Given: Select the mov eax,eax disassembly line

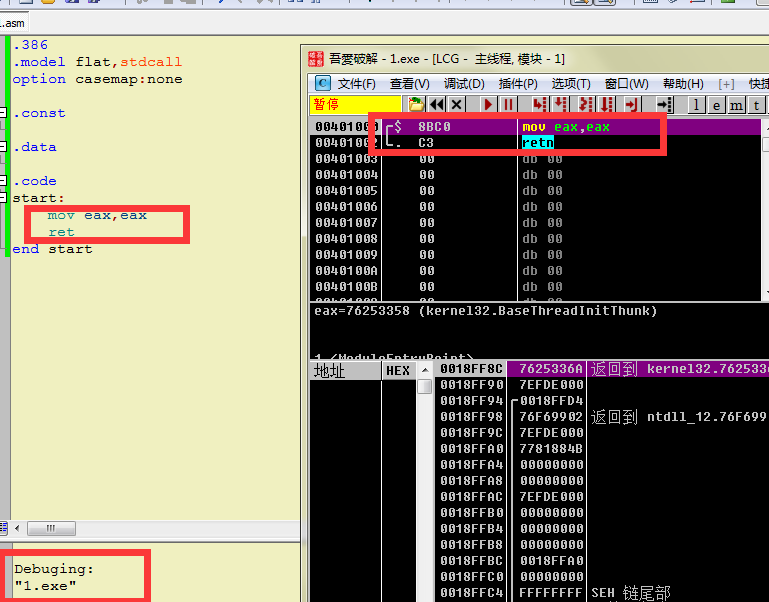Looking at the screenshot, I should (x=537, y=127).
